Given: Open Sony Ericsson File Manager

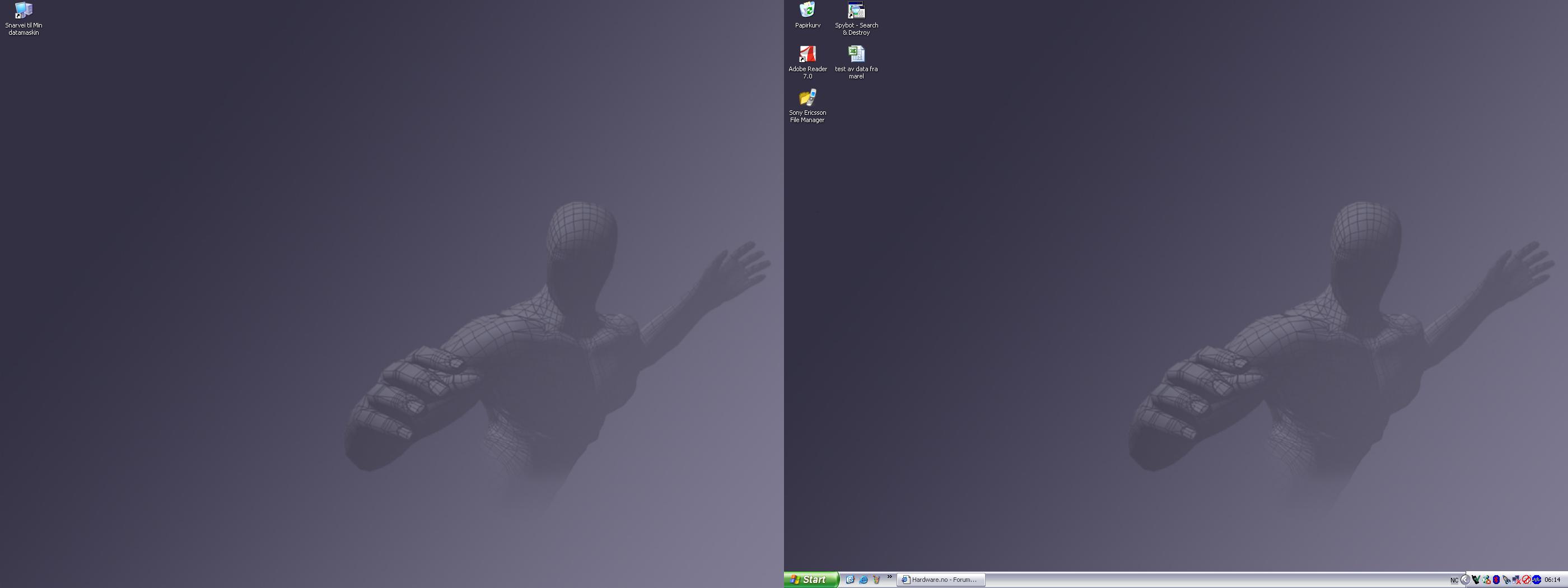Looking at the screenshot, I should coord(807,106).
